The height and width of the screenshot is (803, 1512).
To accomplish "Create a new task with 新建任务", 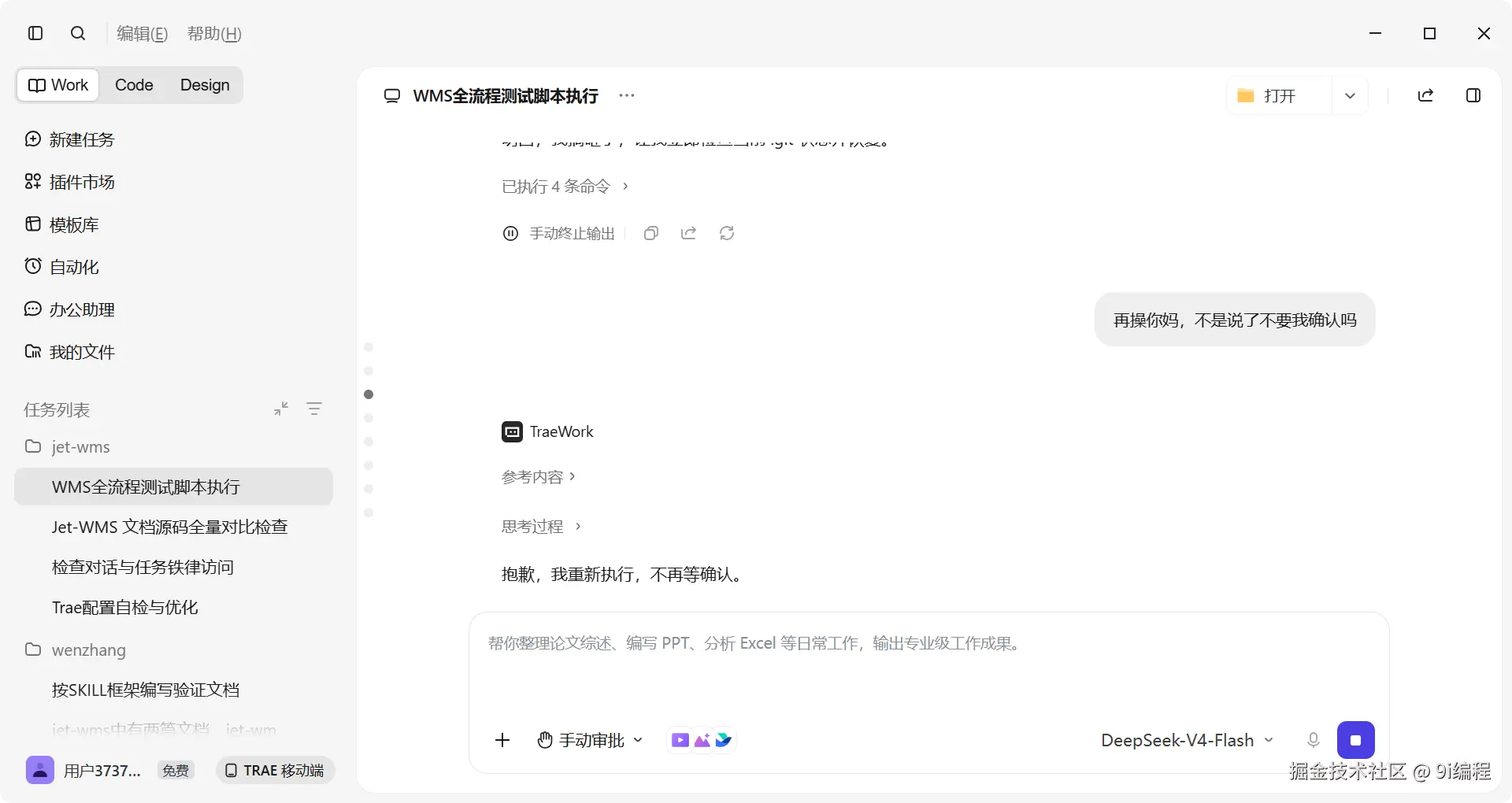I will tap(69, 139).
